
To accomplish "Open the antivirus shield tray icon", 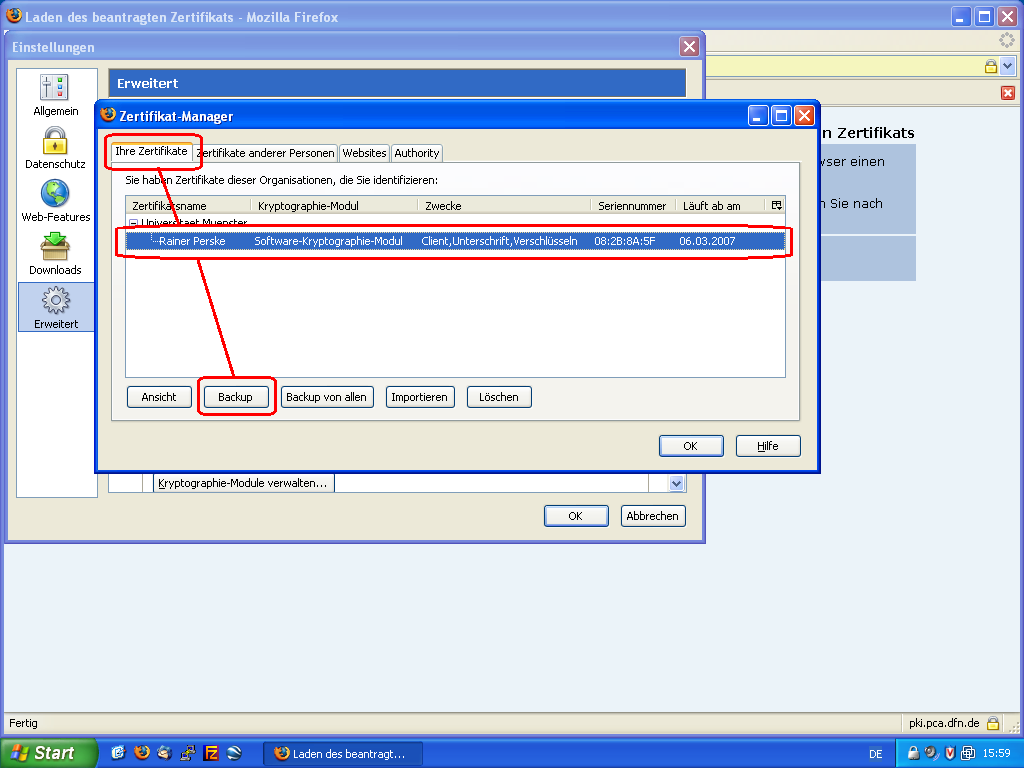I will point(950,753).
